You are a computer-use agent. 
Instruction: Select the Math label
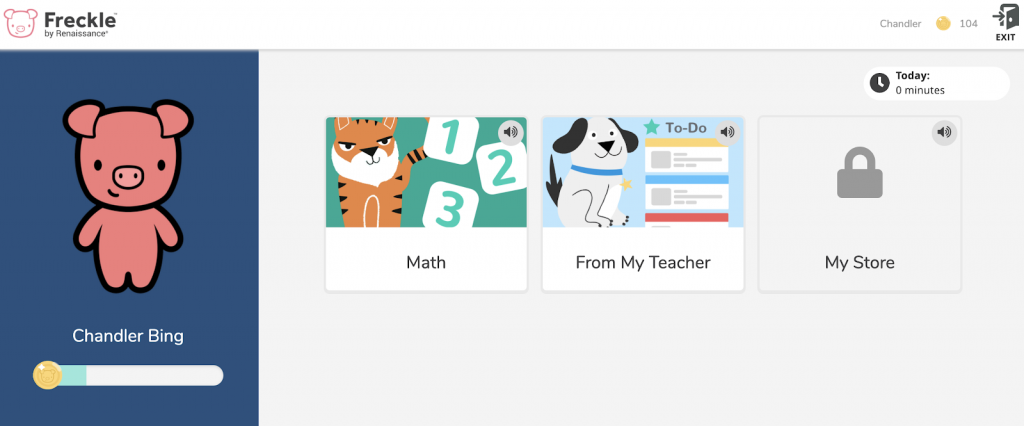[x=426, y=263]
